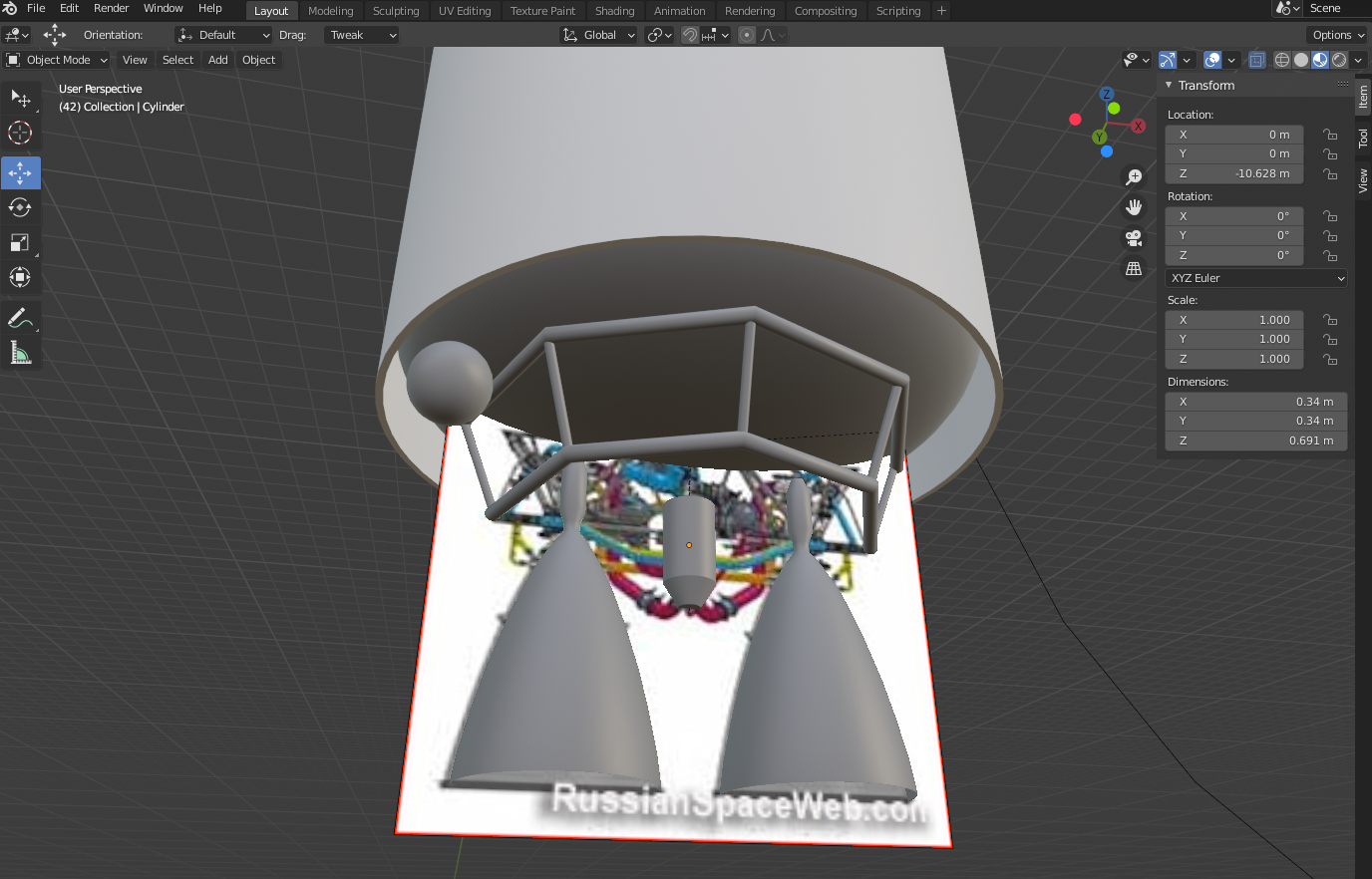
Task: Click the red X axis gizmo ball
Action: (1138, 127)
